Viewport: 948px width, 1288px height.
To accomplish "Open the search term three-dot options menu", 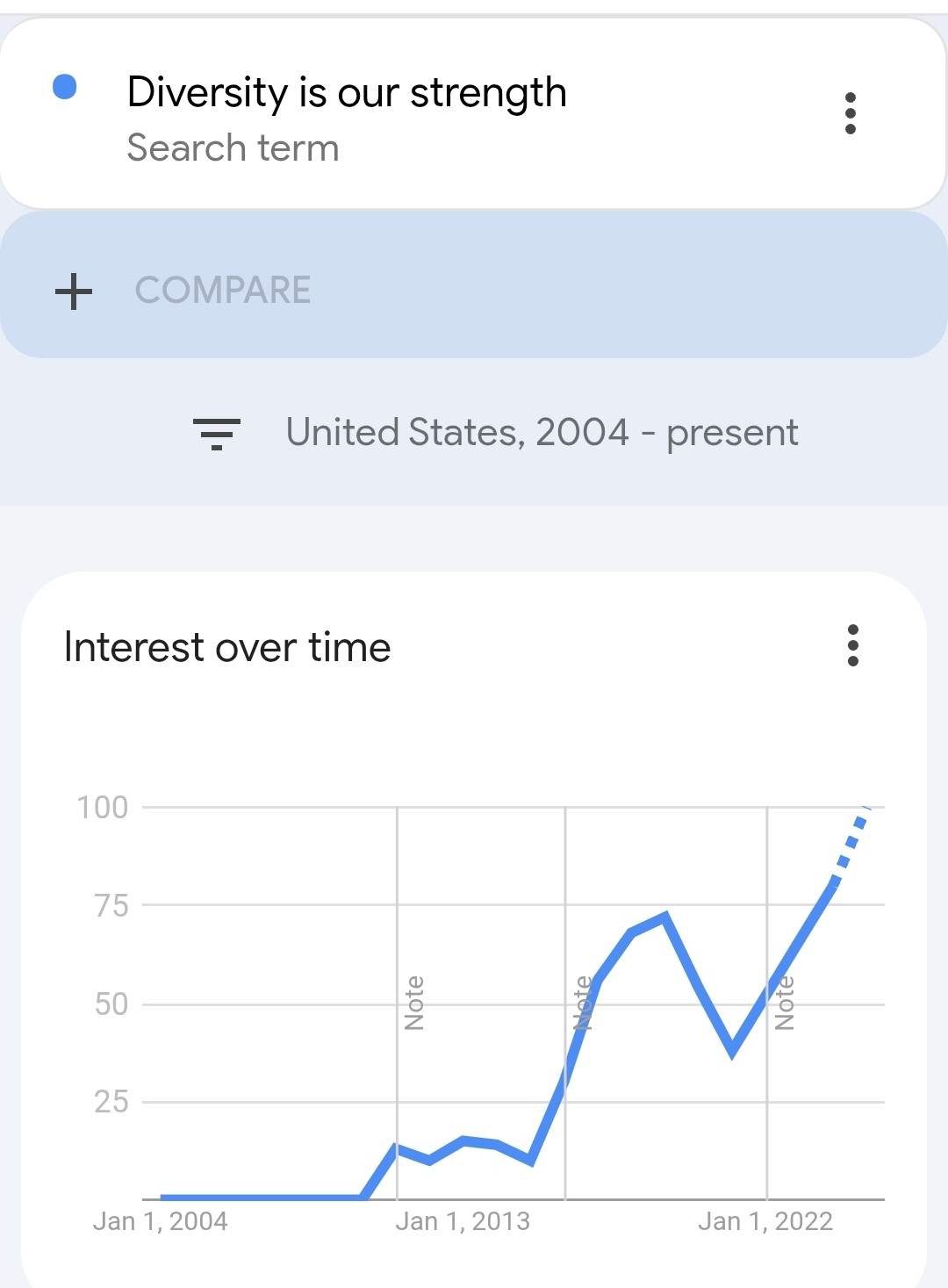I will click(850, 113).
